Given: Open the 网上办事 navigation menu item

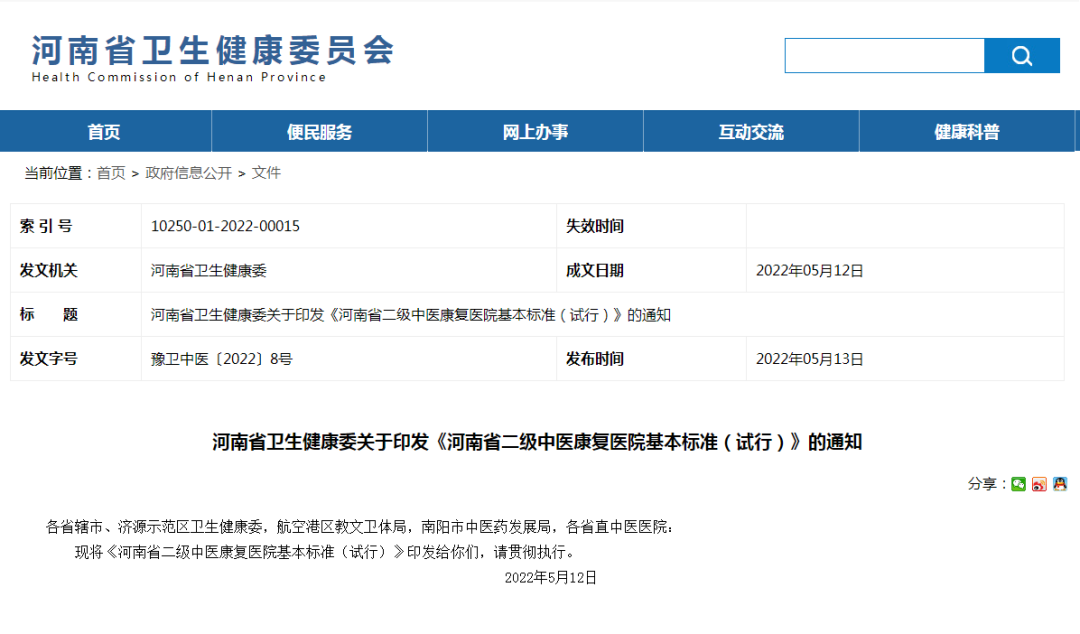Looking at the screenshot, I should pos(535,131).
